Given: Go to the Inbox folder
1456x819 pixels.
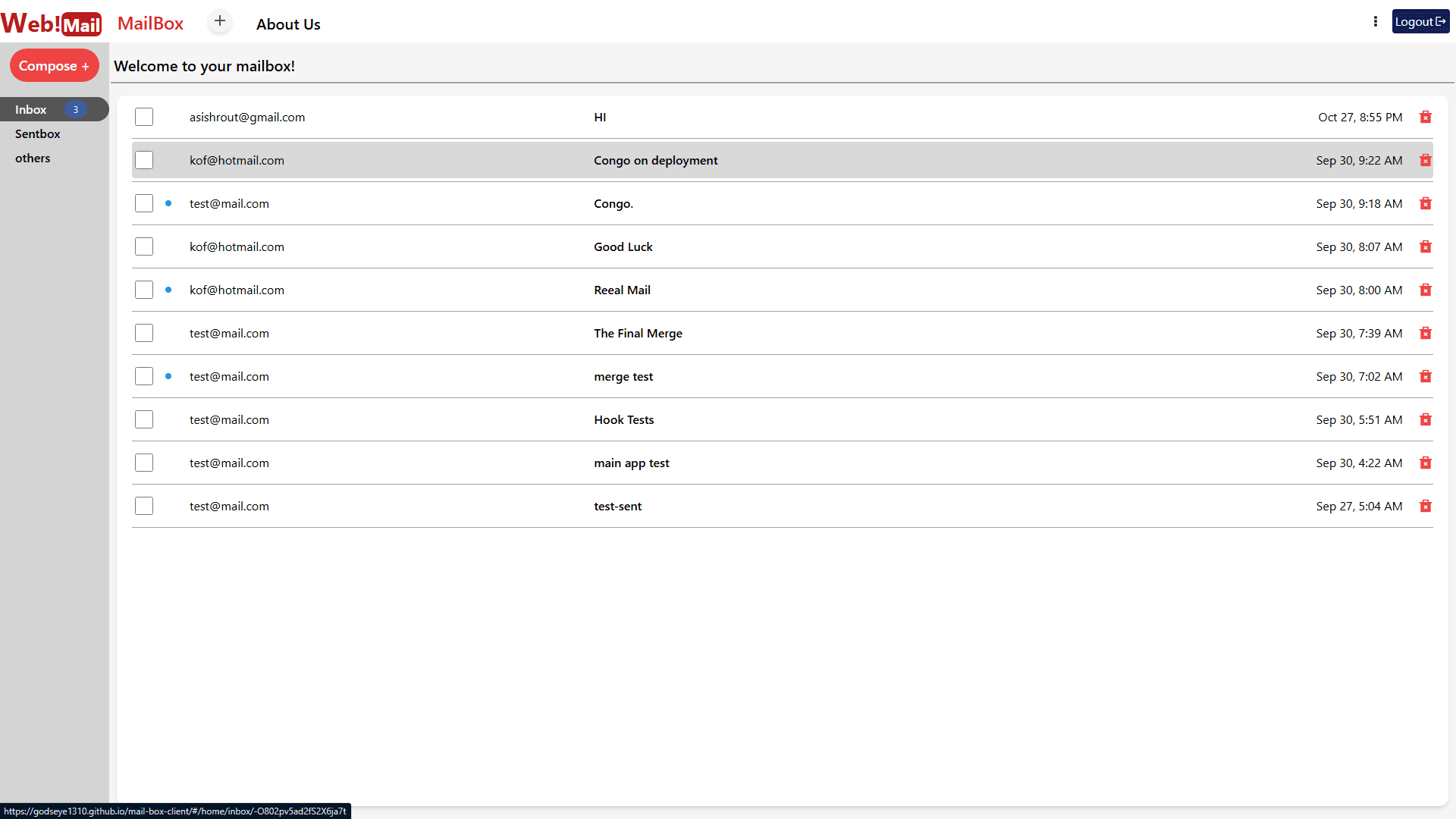Looking at the screenshot, I should 31,109.
